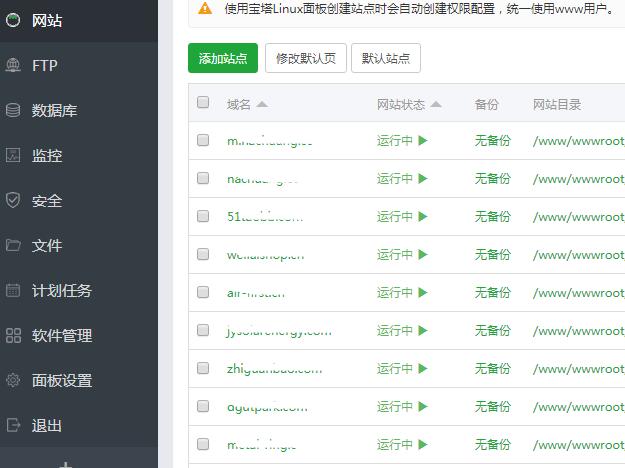This screenshot has height=468, width=625.
Task: Sort by 域名 column arrow
Action: [x=262, y=104]
